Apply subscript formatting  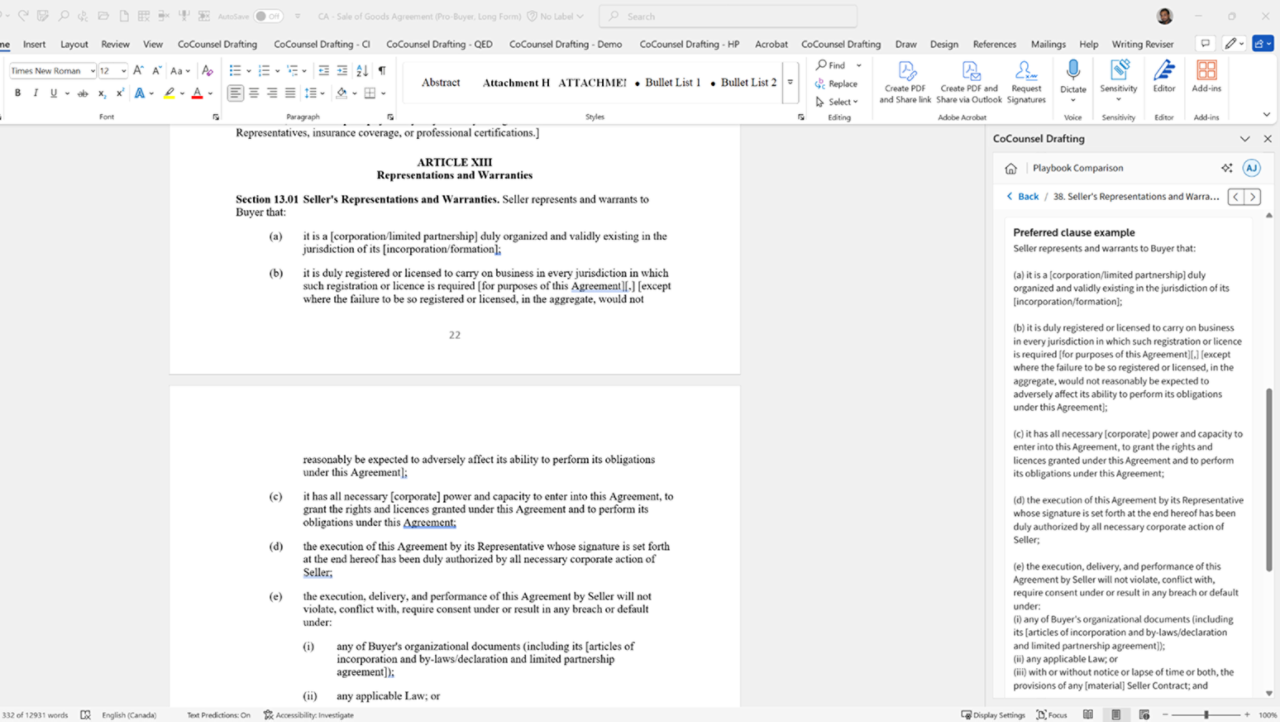point(102,93)
